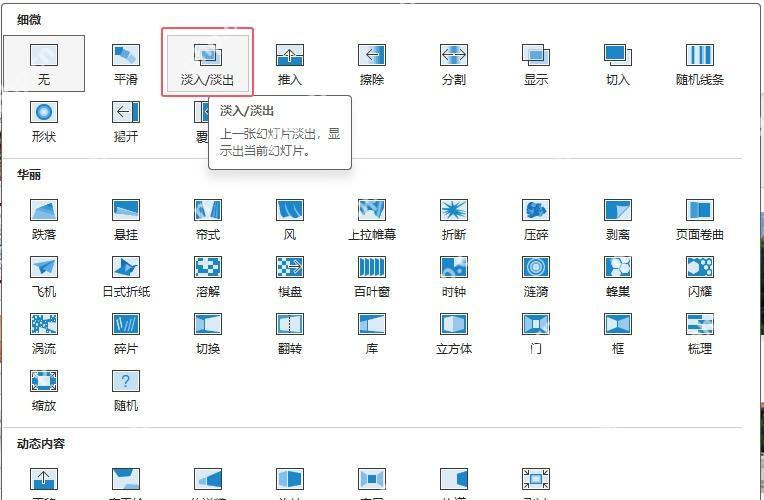Apply the 蜂巢 (Honeycomb) transition
Viewport: 764px width, 500px height.
tap(618, 276)
